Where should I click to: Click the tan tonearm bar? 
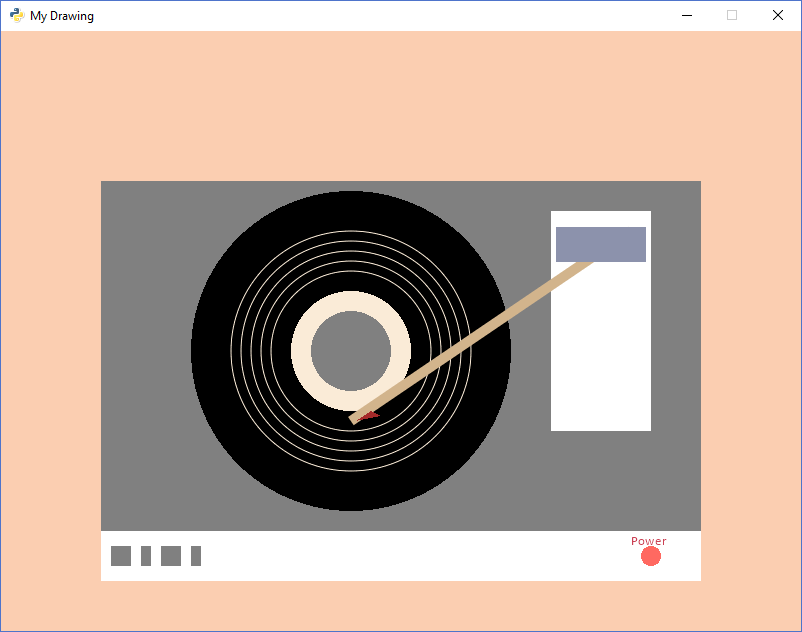470,342
